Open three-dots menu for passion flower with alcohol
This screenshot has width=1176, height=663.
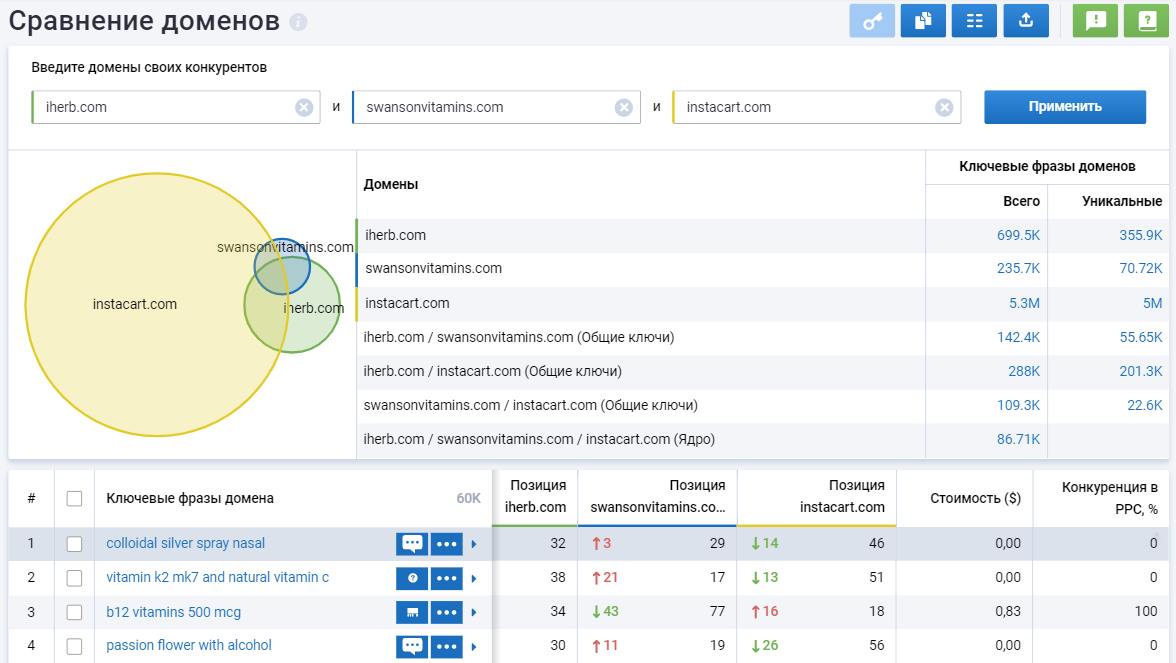point(446,646)
